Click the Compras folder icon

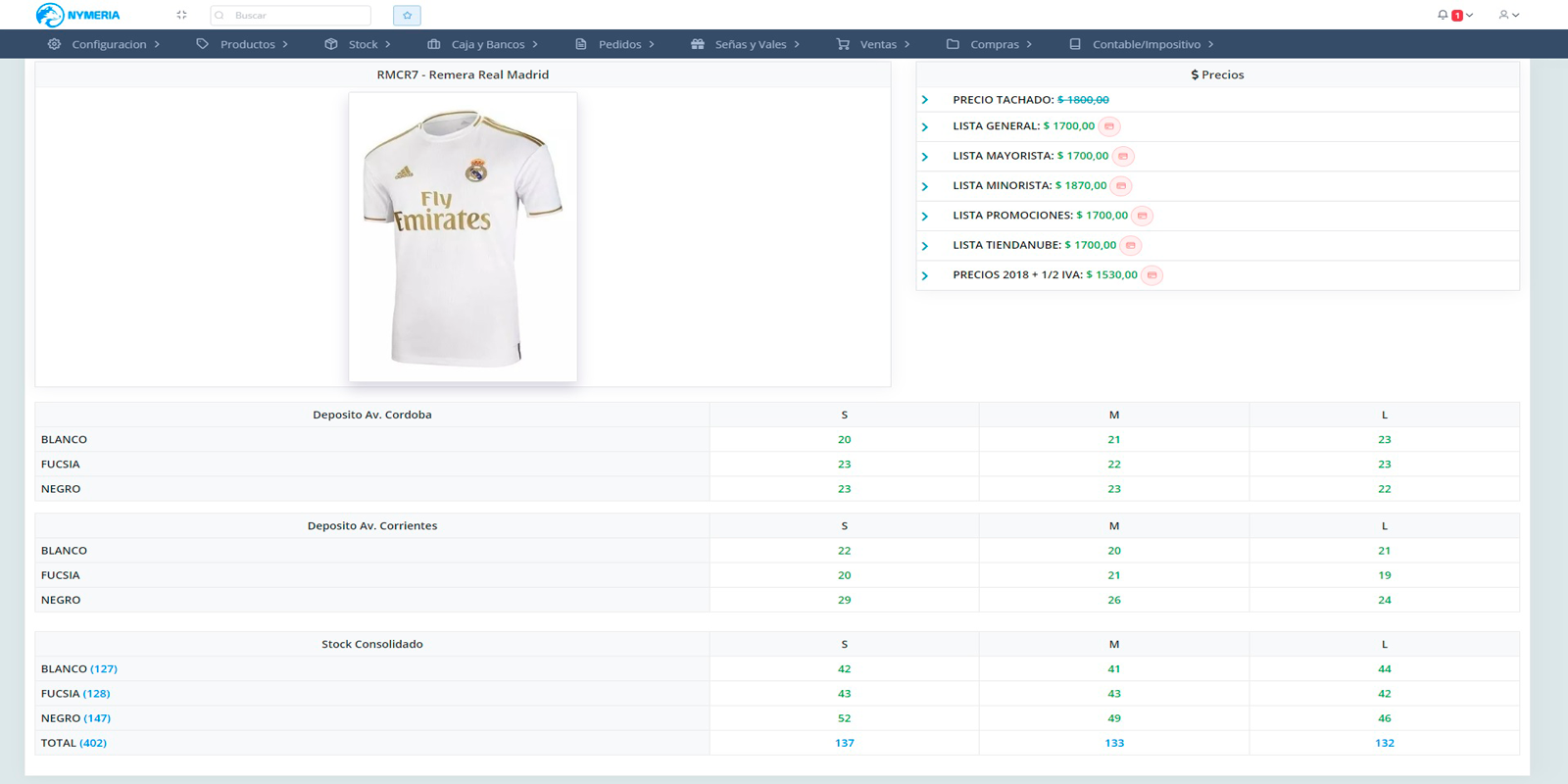tap(953, 44)
